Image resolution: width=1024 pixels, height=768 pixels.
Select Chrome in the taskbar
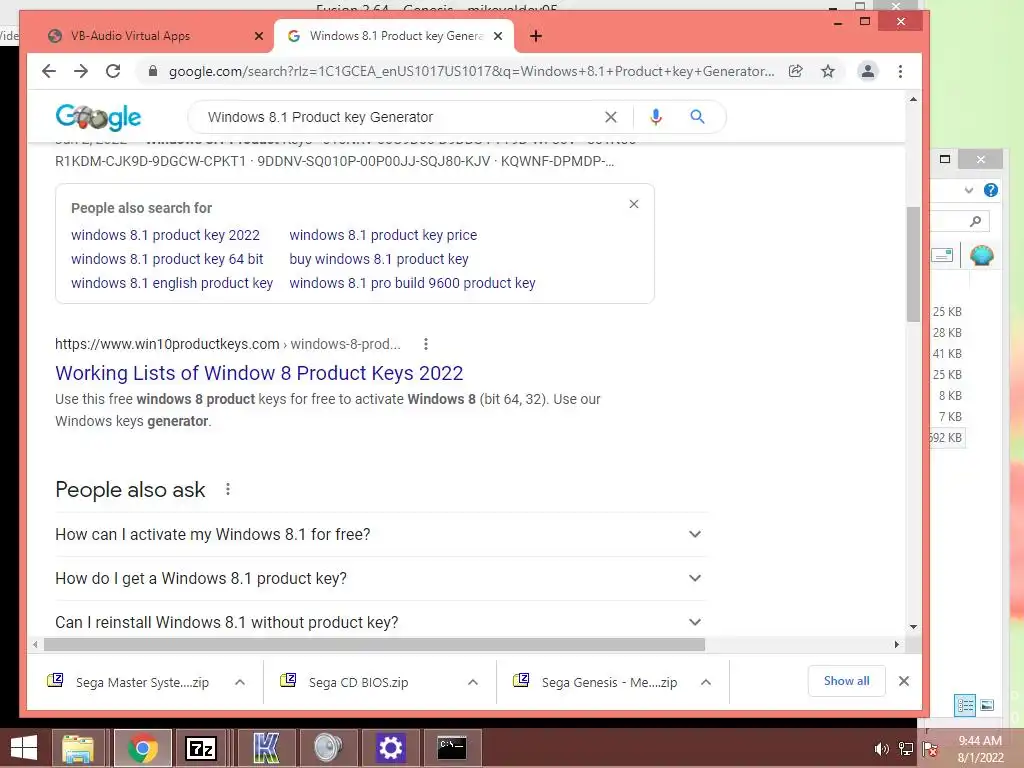coord(142,748)
